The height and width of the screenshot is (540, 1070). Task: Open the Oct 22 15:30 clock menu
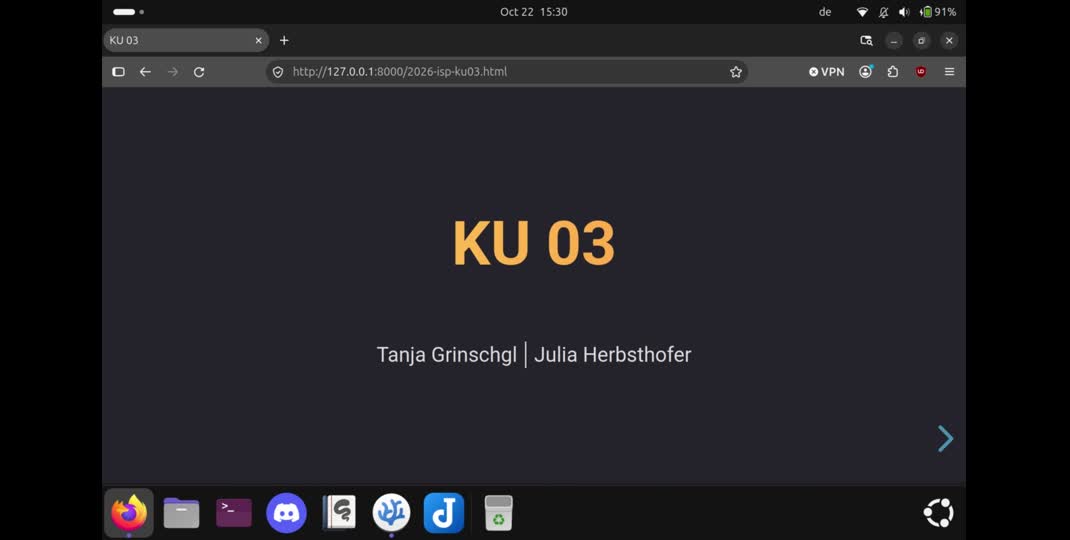(534, 12)
